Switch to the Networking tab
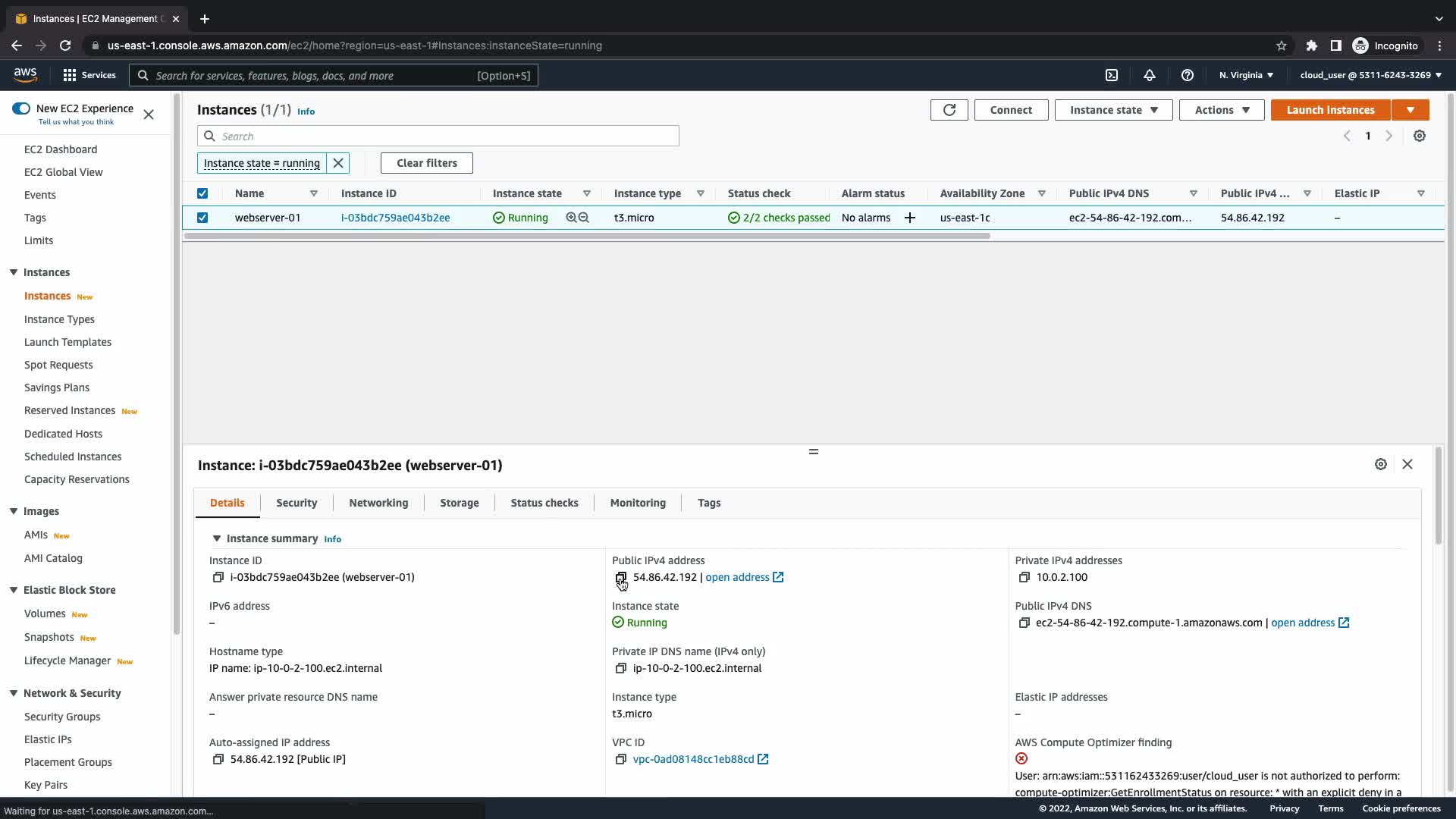1456x819 pixels. [378, 503]
